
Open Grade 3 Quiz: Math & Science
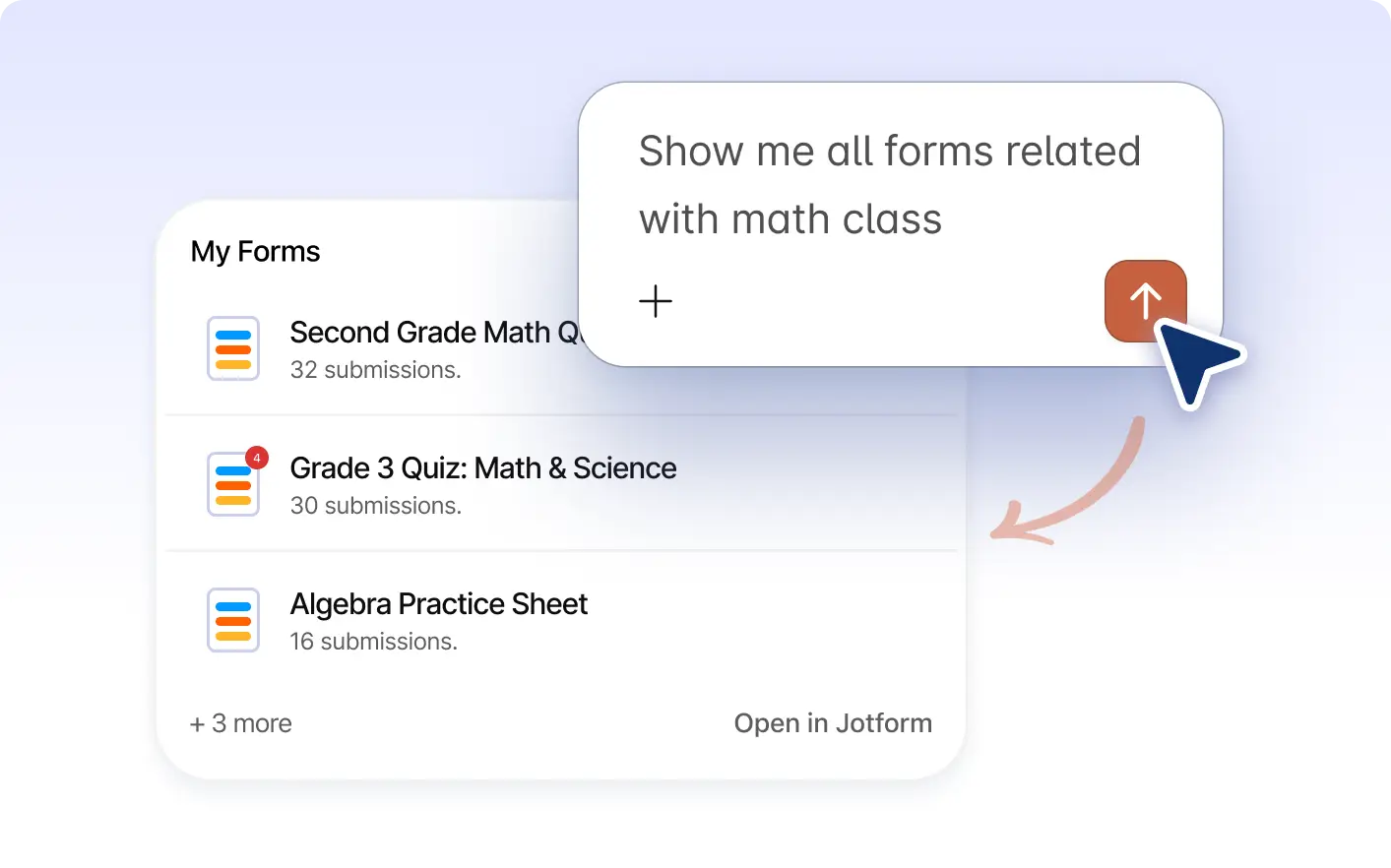point(483,468)
